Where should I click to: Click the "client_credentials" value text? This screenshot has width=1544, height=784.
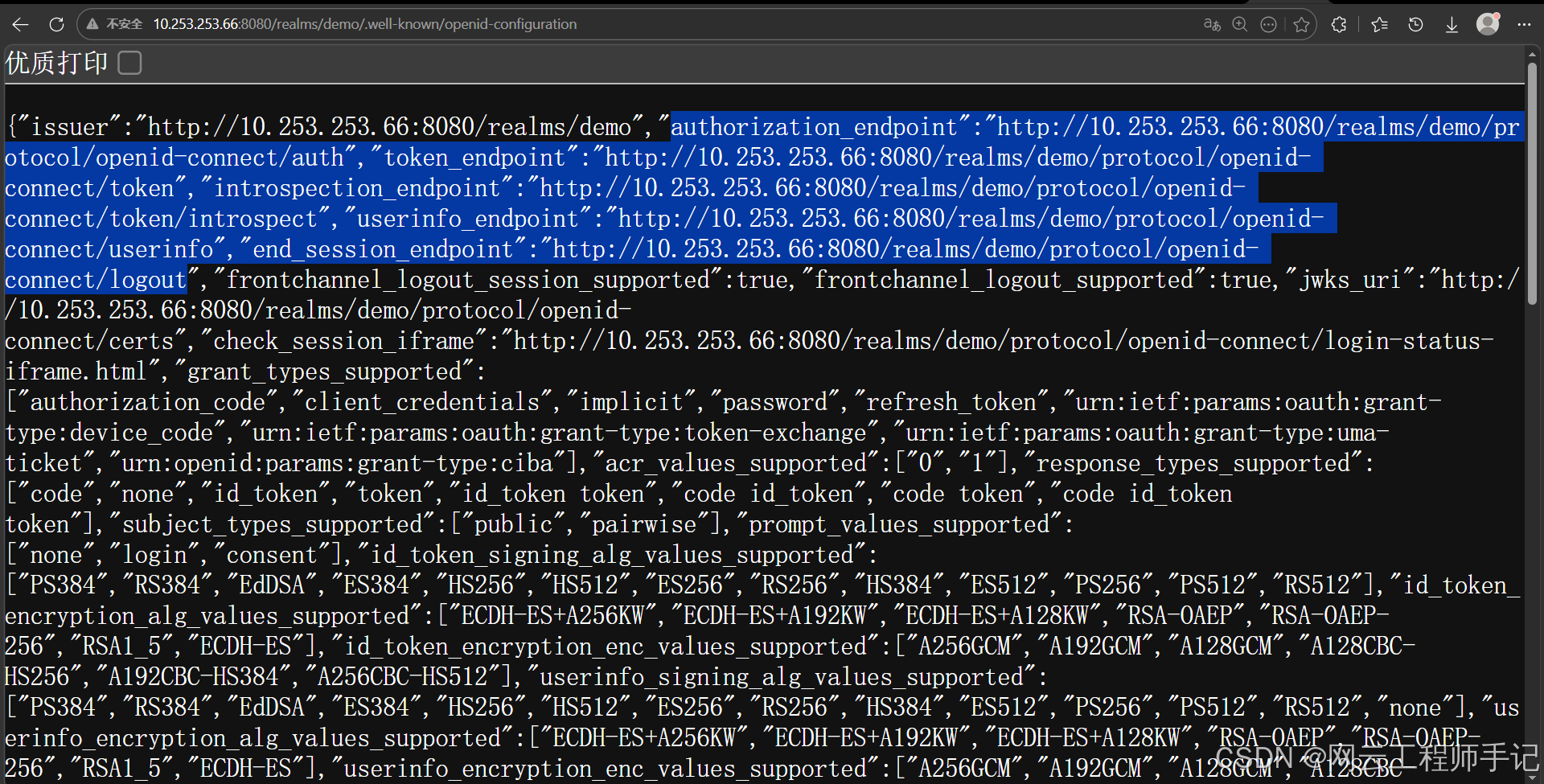422,402
